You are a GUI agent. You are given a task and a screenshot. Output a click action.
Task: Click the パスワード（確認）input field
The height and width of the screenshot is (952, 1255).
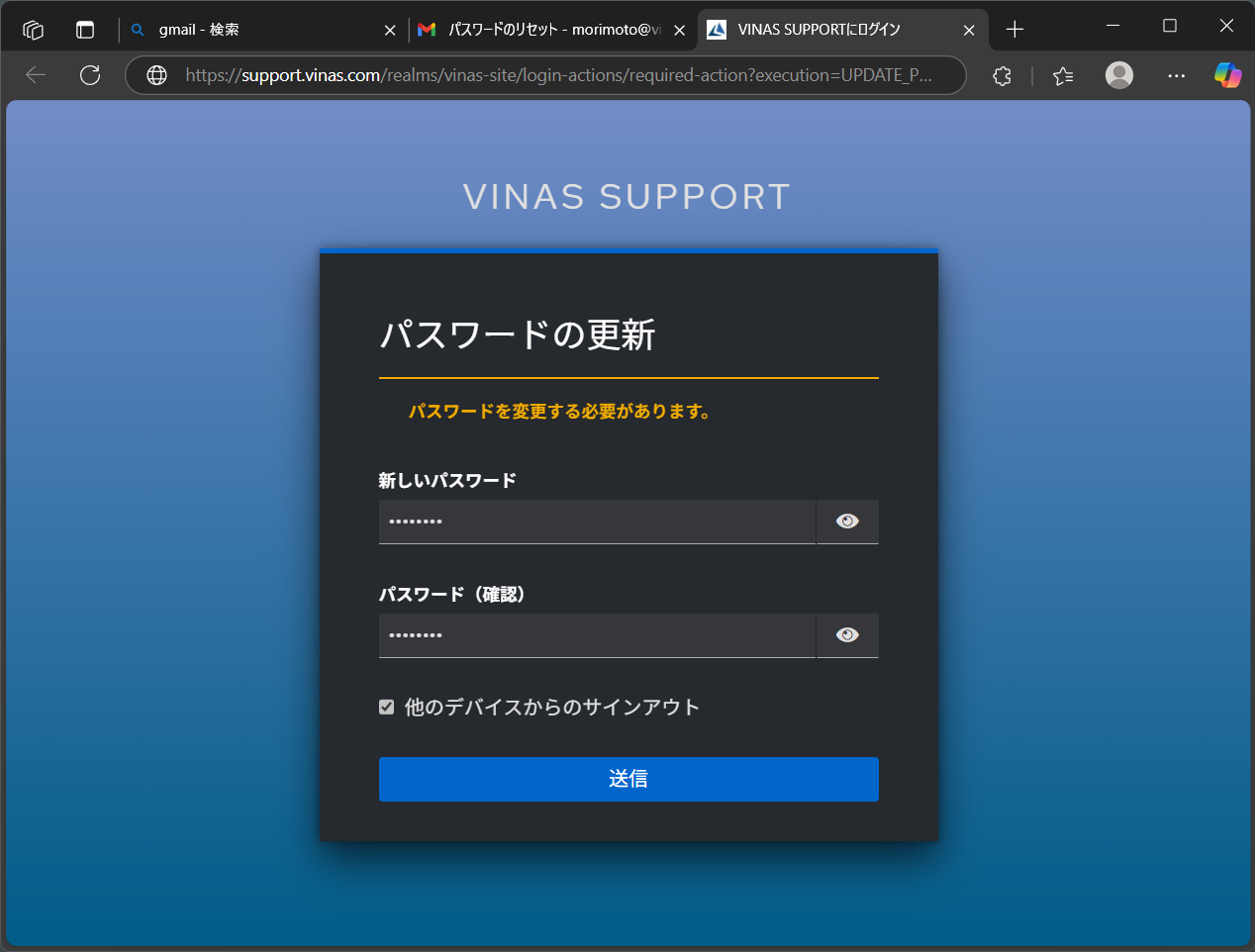597,635
